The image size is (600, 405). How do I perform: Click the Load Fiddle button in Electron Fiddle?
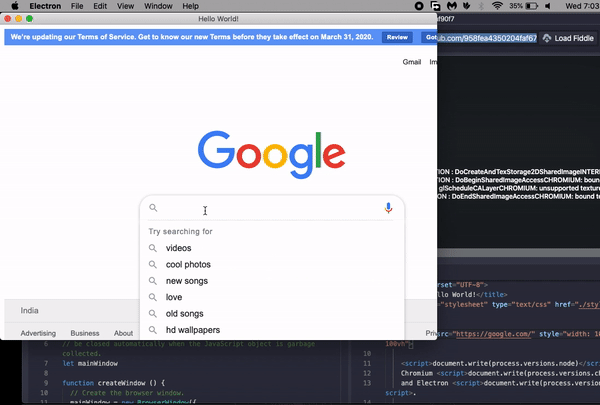click(569, 38)
